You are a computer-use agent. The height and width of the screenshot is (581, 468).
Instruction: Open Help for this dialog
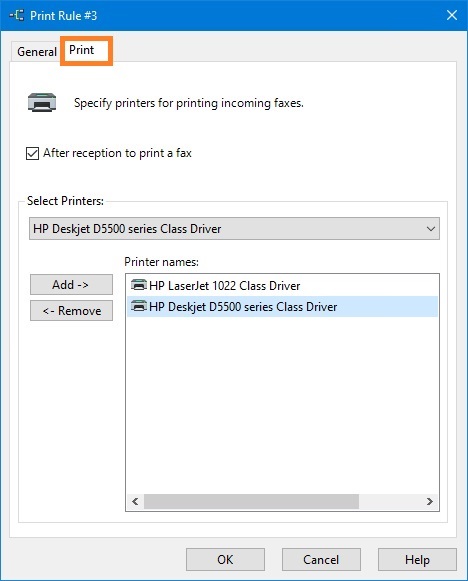click(x=417, y=560)
